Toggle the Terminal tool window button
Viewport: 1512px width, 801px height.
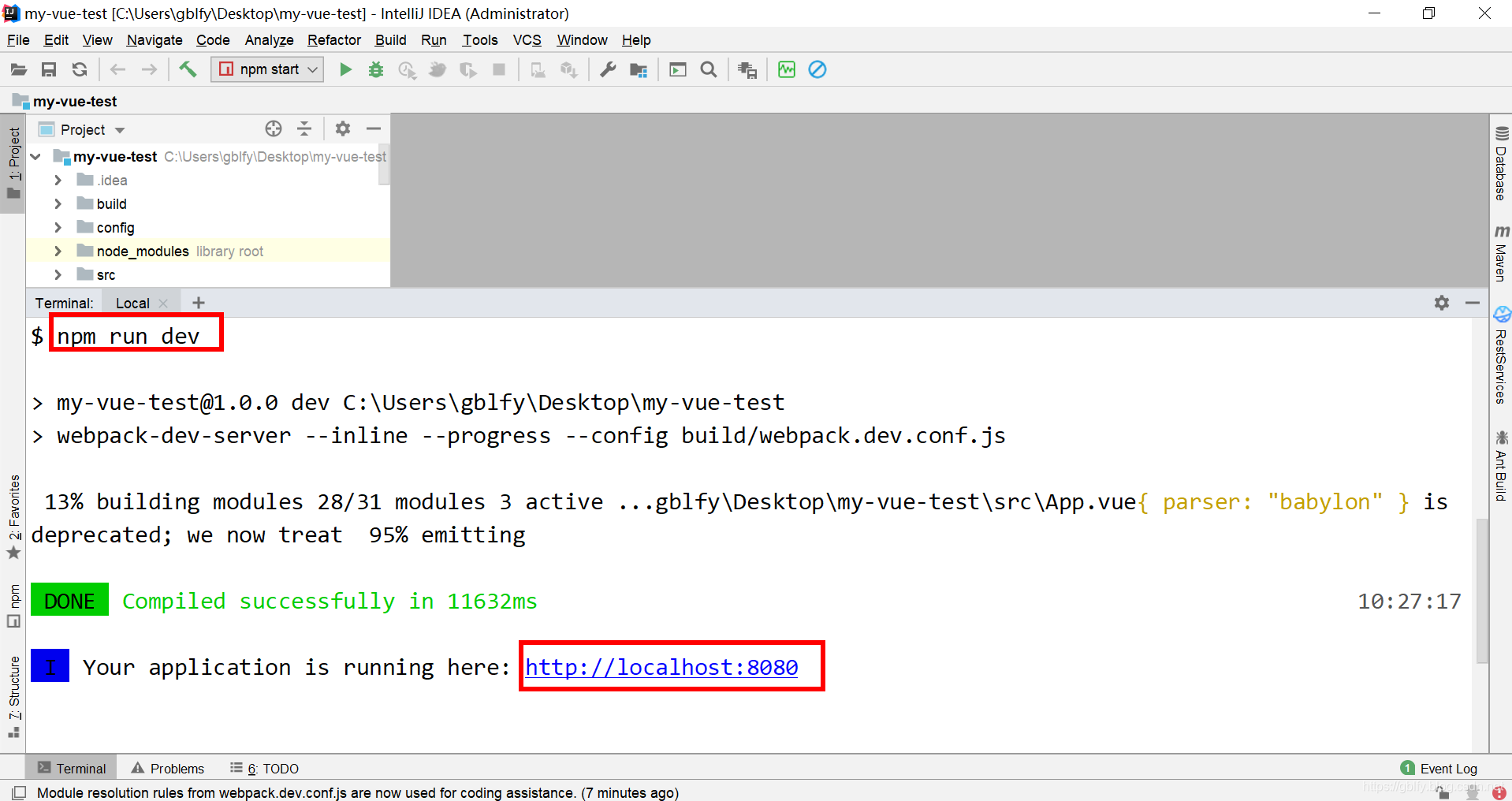coord(72,768)
